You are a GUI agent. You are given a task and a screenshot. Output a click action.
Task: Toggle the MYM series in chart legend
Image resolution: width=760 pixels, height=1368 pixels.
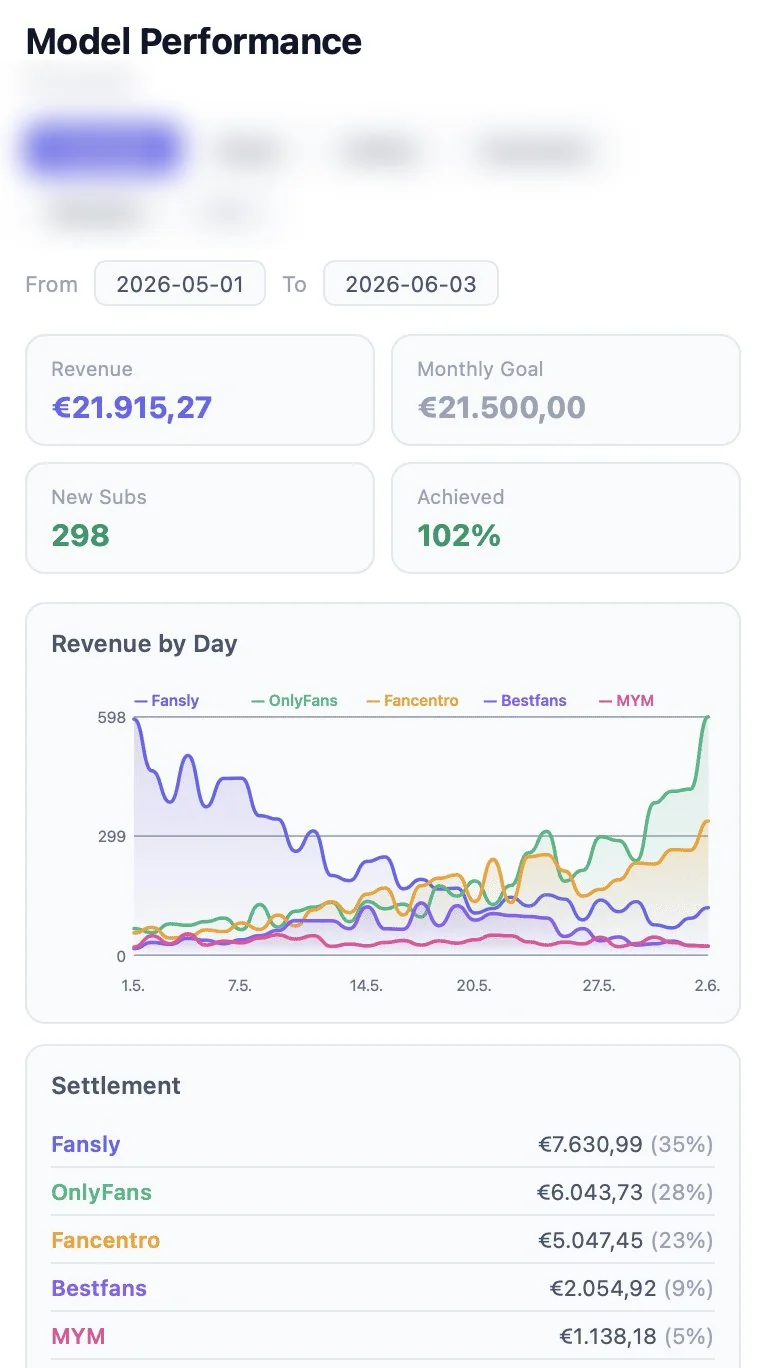click(626, 701)
